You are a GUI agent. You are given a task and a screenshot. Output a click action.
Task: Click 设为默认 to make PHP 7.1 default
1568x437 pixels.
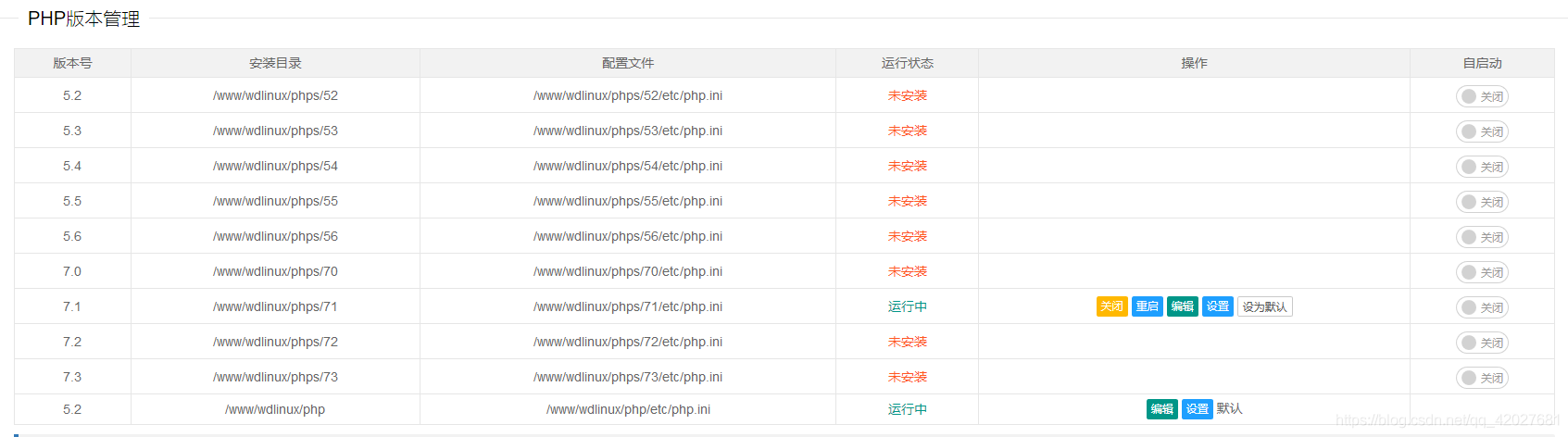click(x=1265, y=306)
